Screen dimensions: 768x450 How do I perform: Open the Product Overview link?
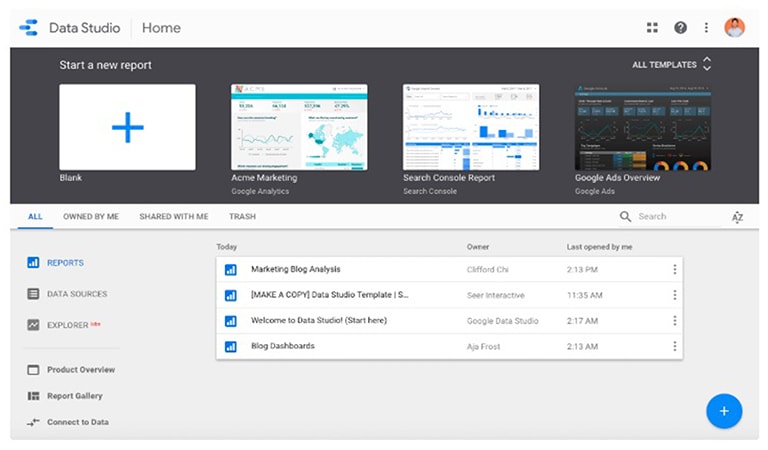pyautogui.click(x=81, y=370)
